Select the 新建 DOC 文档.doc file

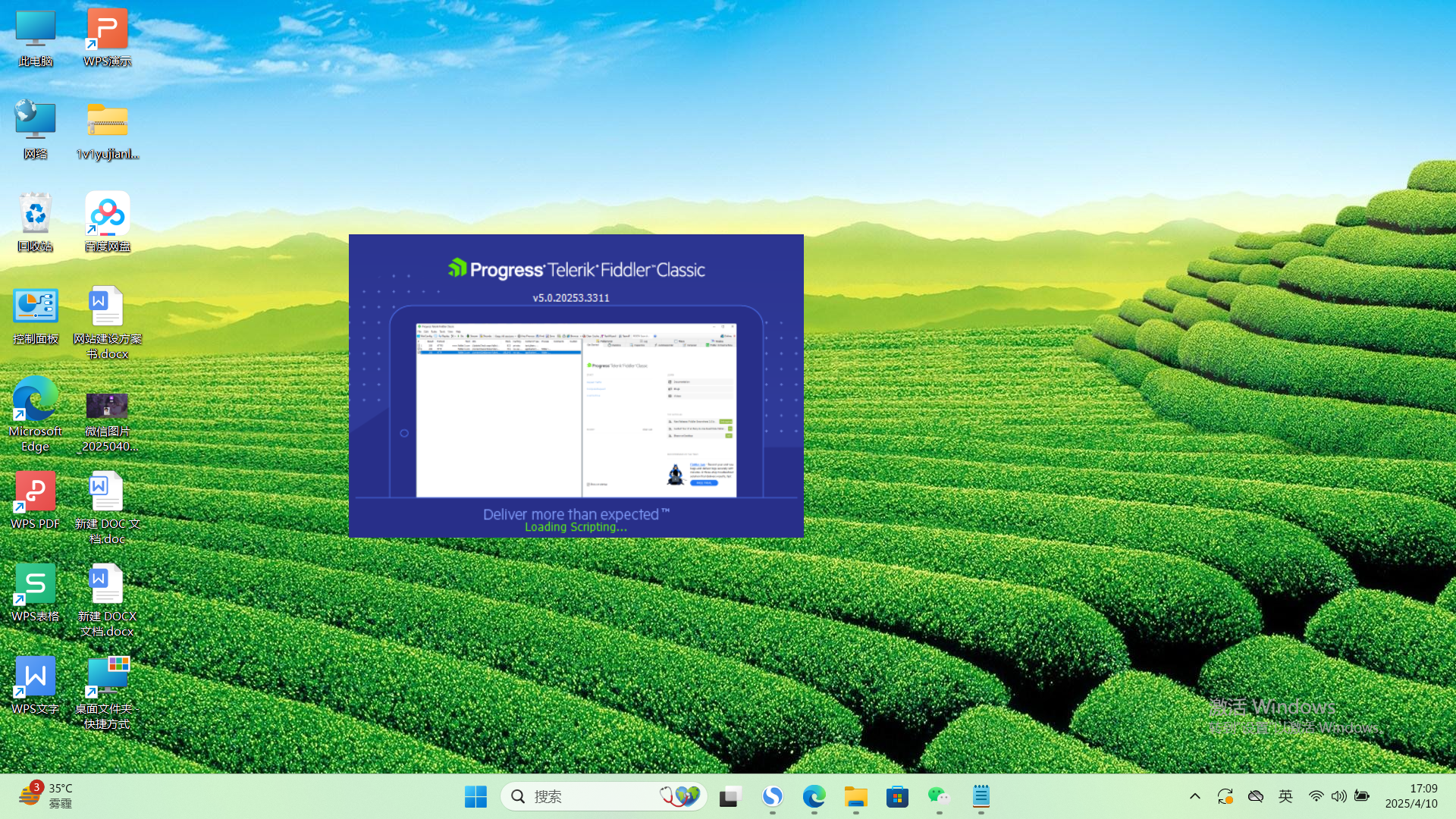107,508
